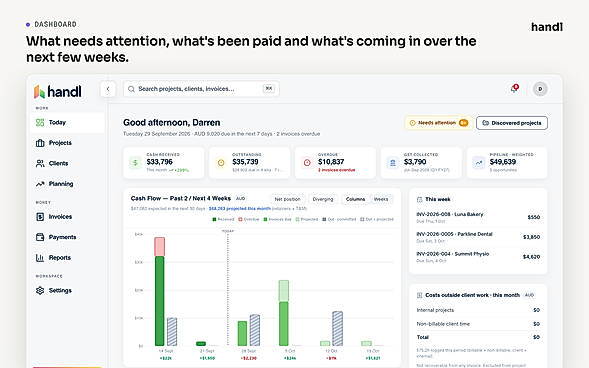This screenshot has width=589, height=368.
Task: Toggle the Overdue legend series
Action: tap(249, 219)
